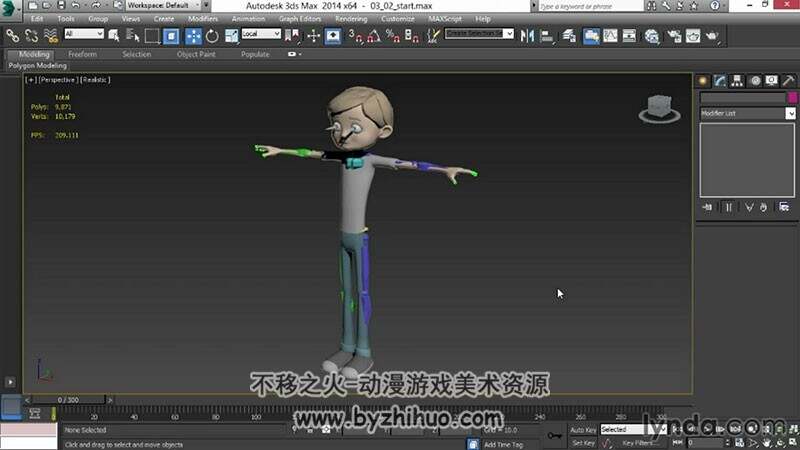Click the object color swatch in the Modify panel
The image size is (800, 450).
(792, 97)
